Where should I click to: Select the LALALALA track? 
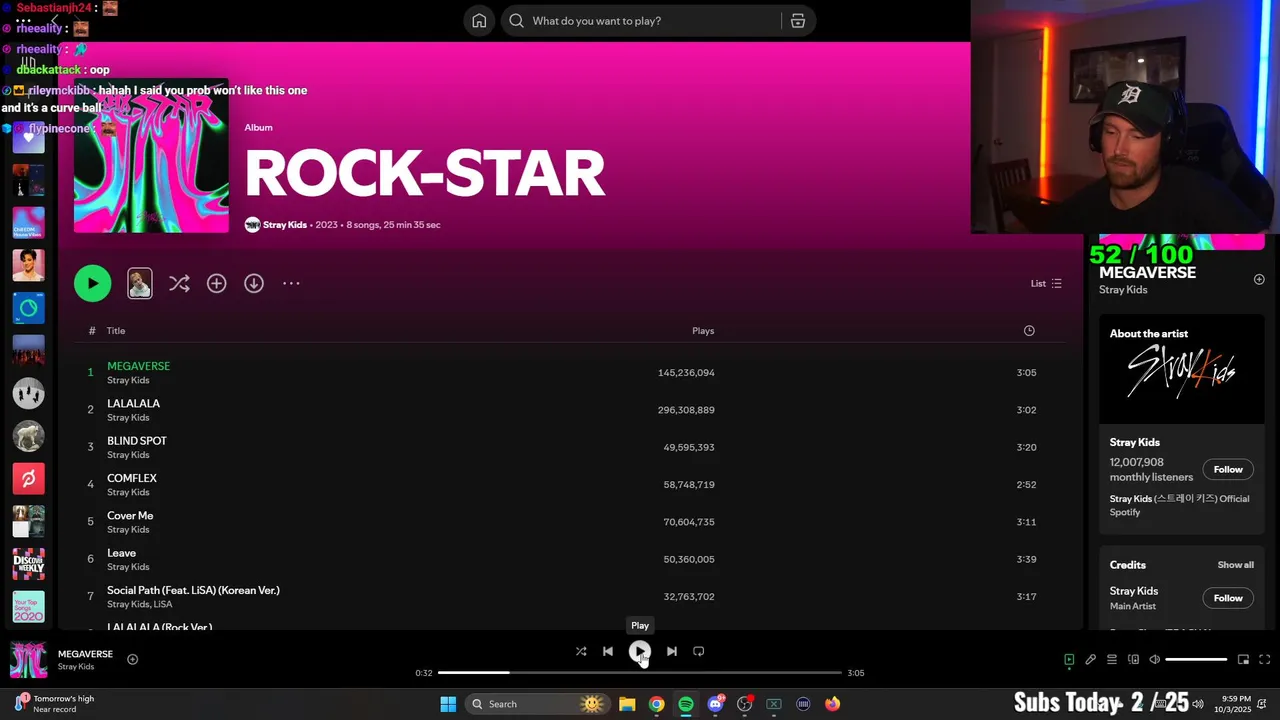tap(570, 410)
